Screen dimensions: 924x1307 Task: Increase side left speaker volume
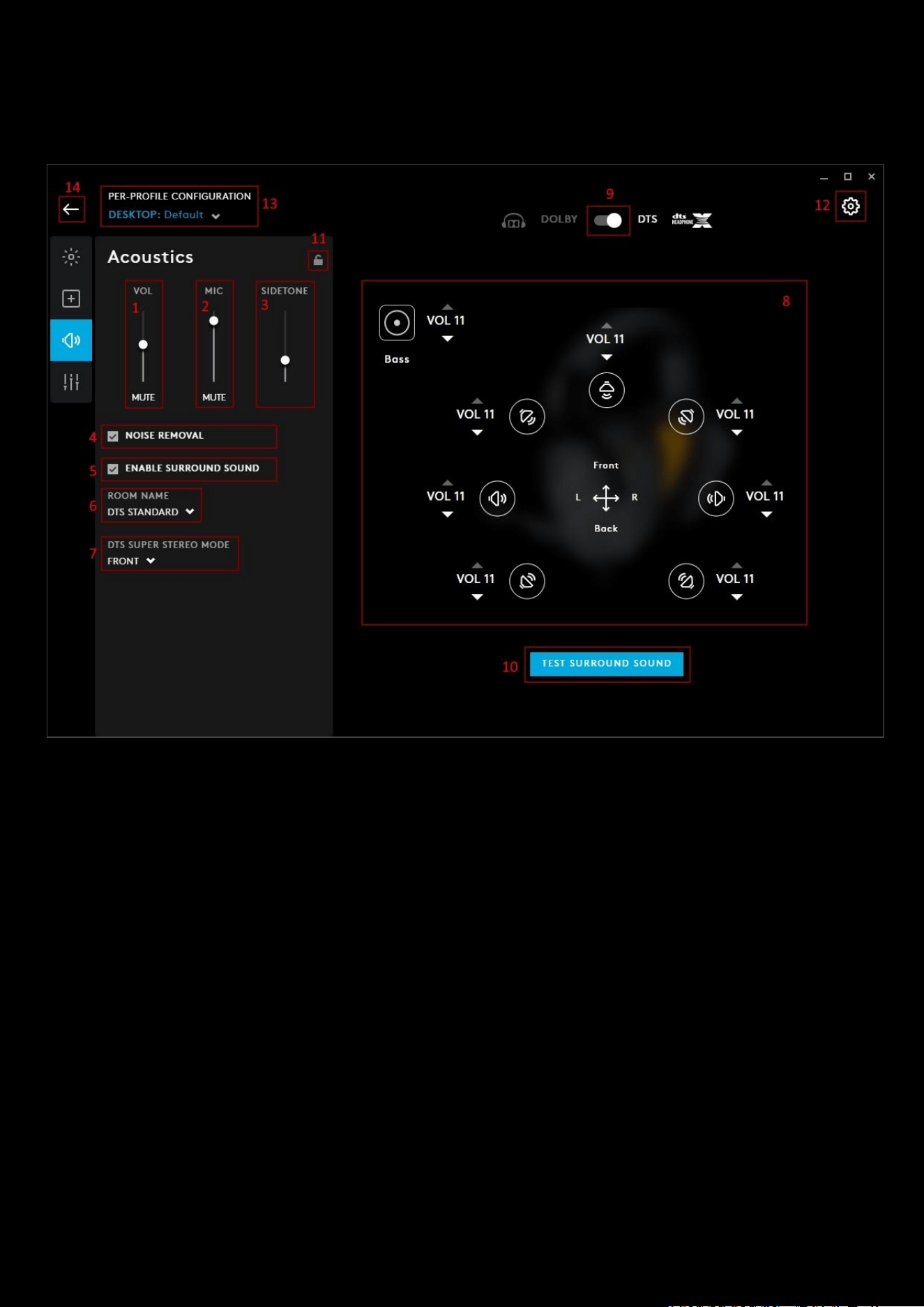tap(448, 483)
